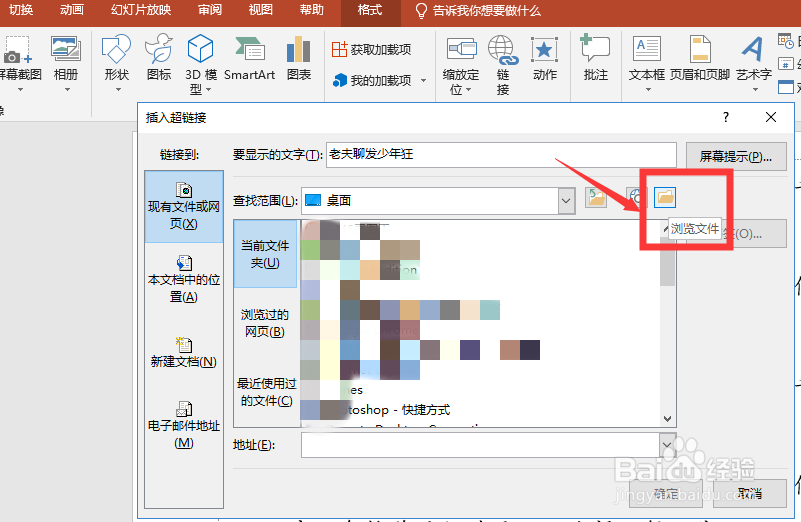Open the View tab
The image size is (801, 522).
click(261, 10)
